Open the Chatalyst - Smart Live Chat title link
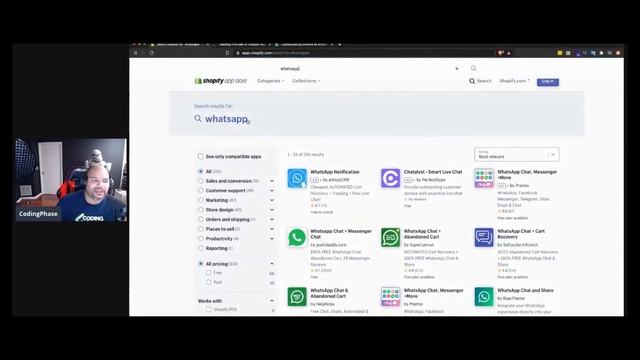Viewport: 640px width, 360px height. [433, 172]
